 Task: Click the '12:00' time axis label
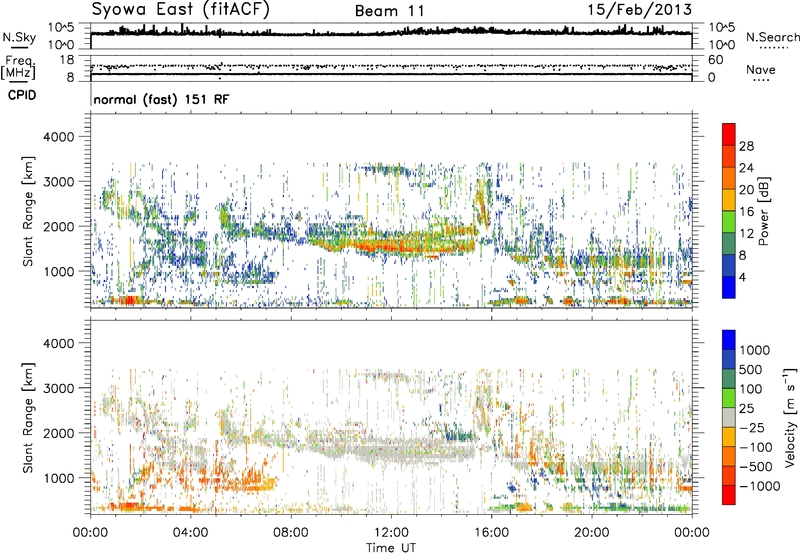point(391,533)
